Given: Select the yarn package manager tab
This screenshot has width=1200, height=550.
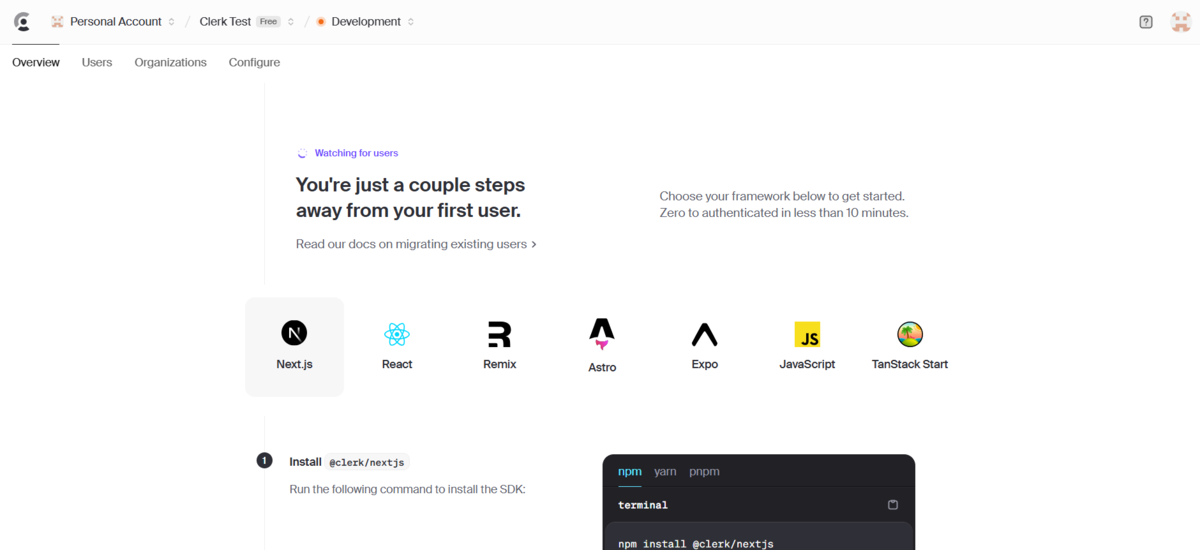Looking at the screenshot, I should (x=665, y=471).
